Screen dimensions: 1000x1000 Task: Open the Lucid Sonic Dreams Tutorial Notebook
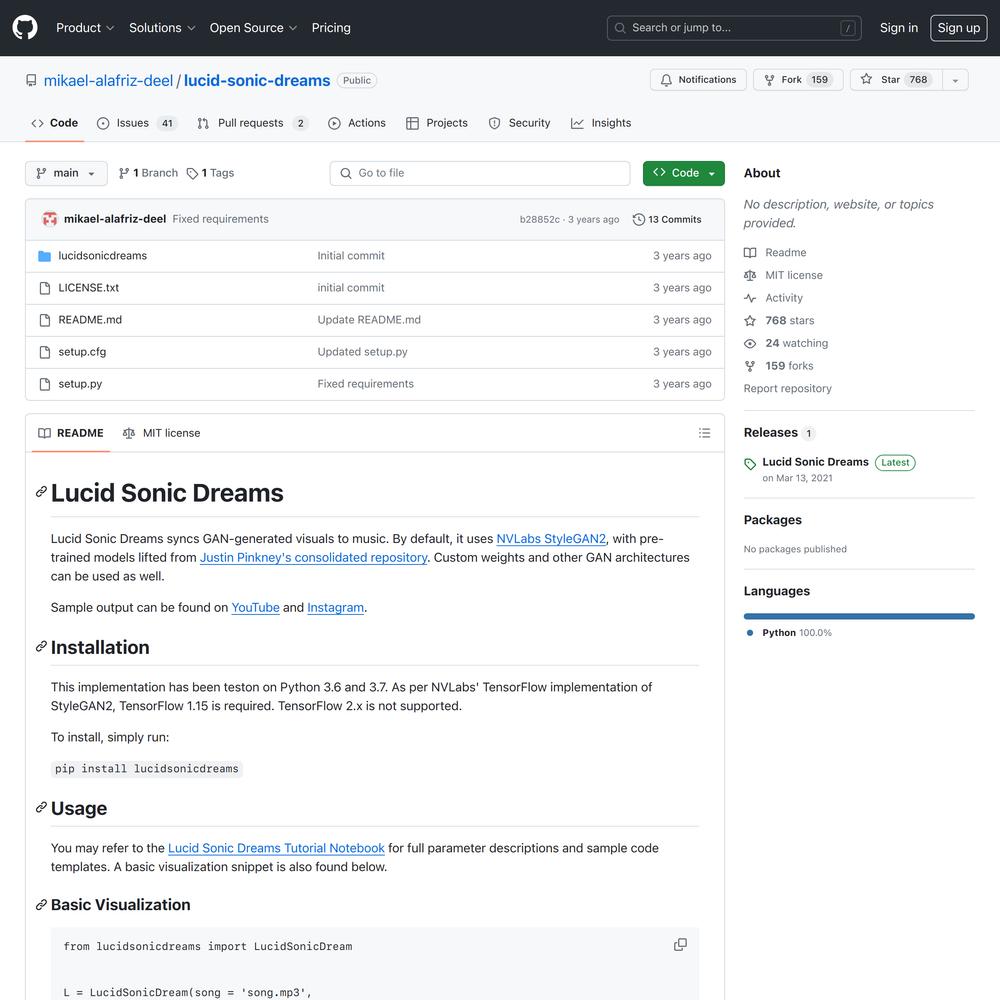276,848
